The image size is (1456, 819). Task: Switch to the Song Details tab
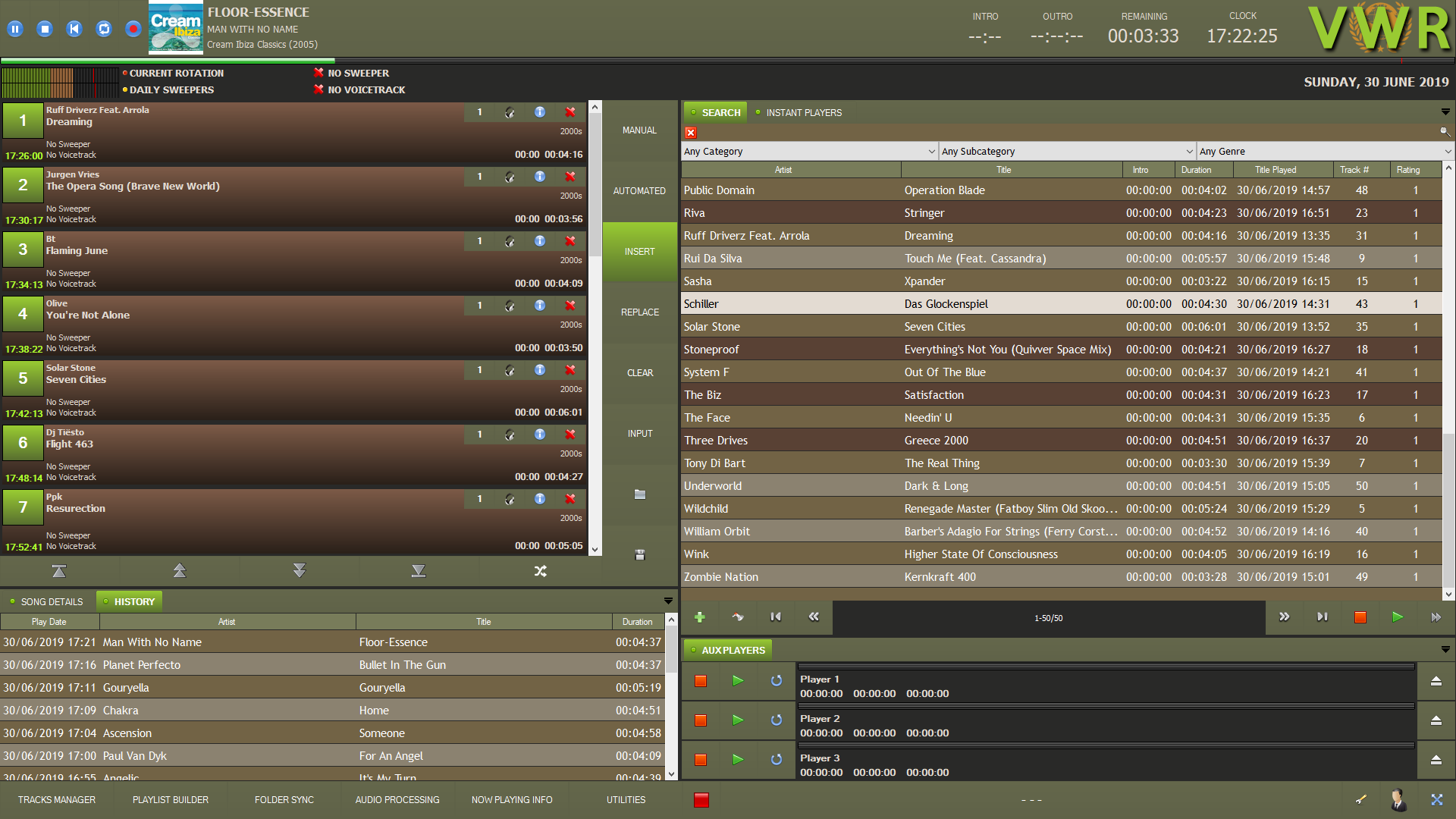click(x=46, y=602)
